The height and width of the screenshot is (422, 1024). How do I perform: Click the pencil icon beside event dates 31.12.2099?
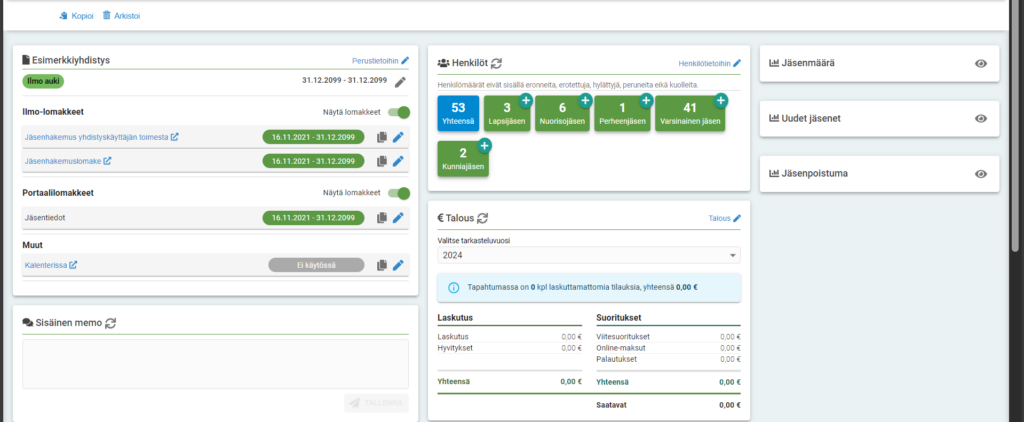(x=400, y=82)
